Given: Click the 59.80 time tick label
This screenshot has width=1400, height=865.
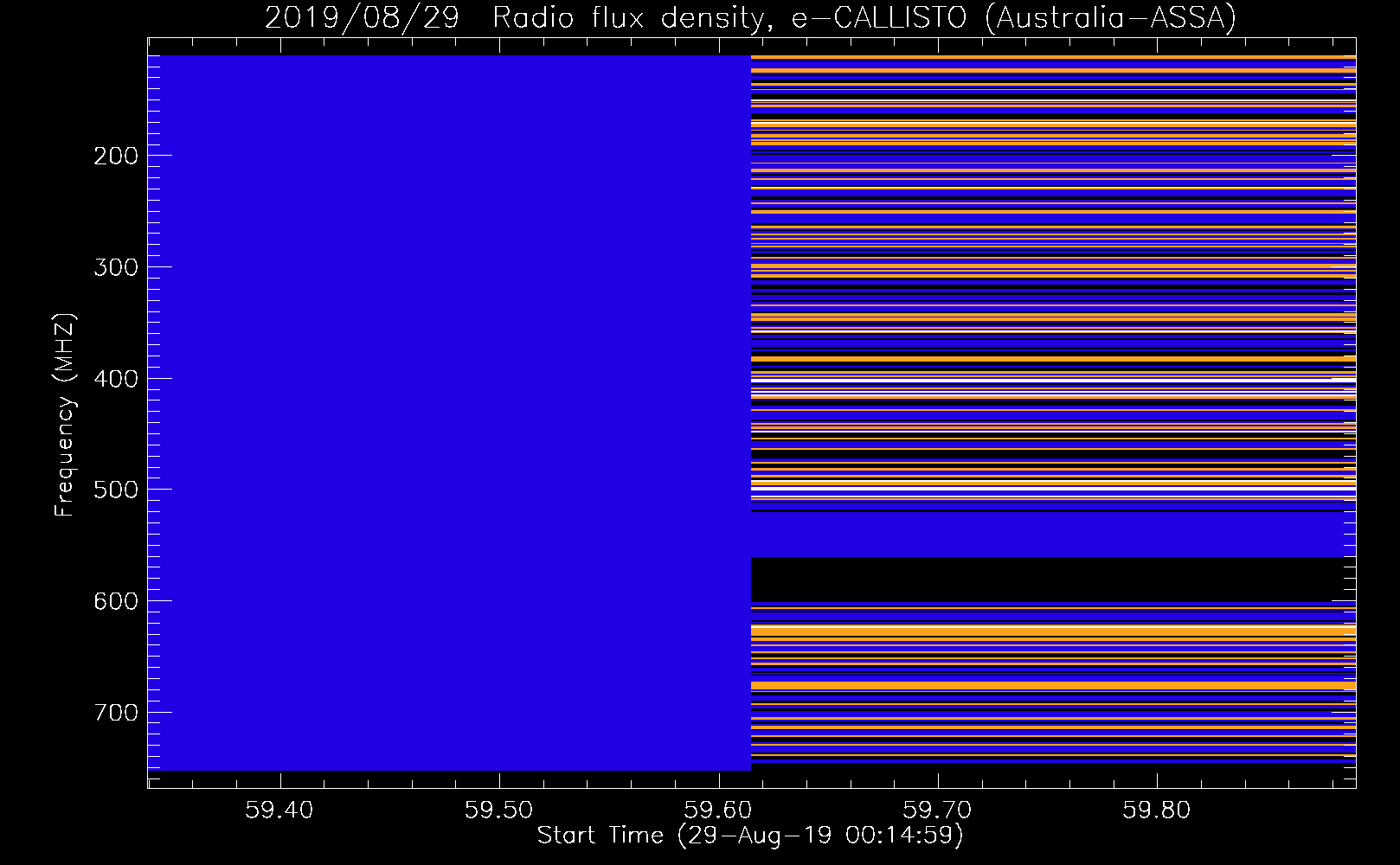Looking at the screenshot, I should [1157, 811].
